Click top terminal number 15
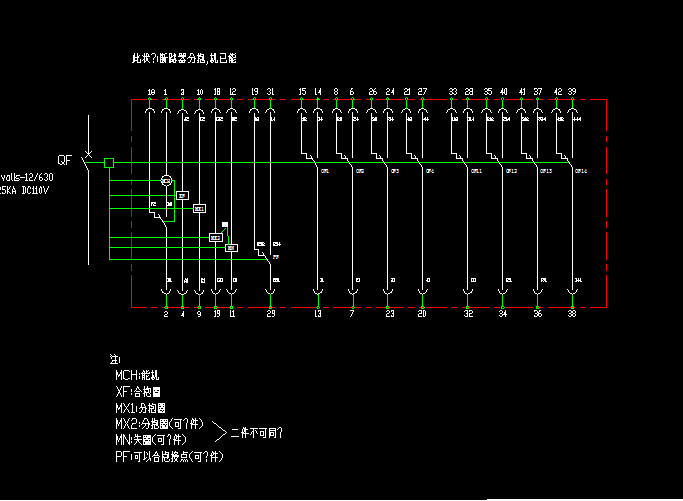 [x=302, y=91]
